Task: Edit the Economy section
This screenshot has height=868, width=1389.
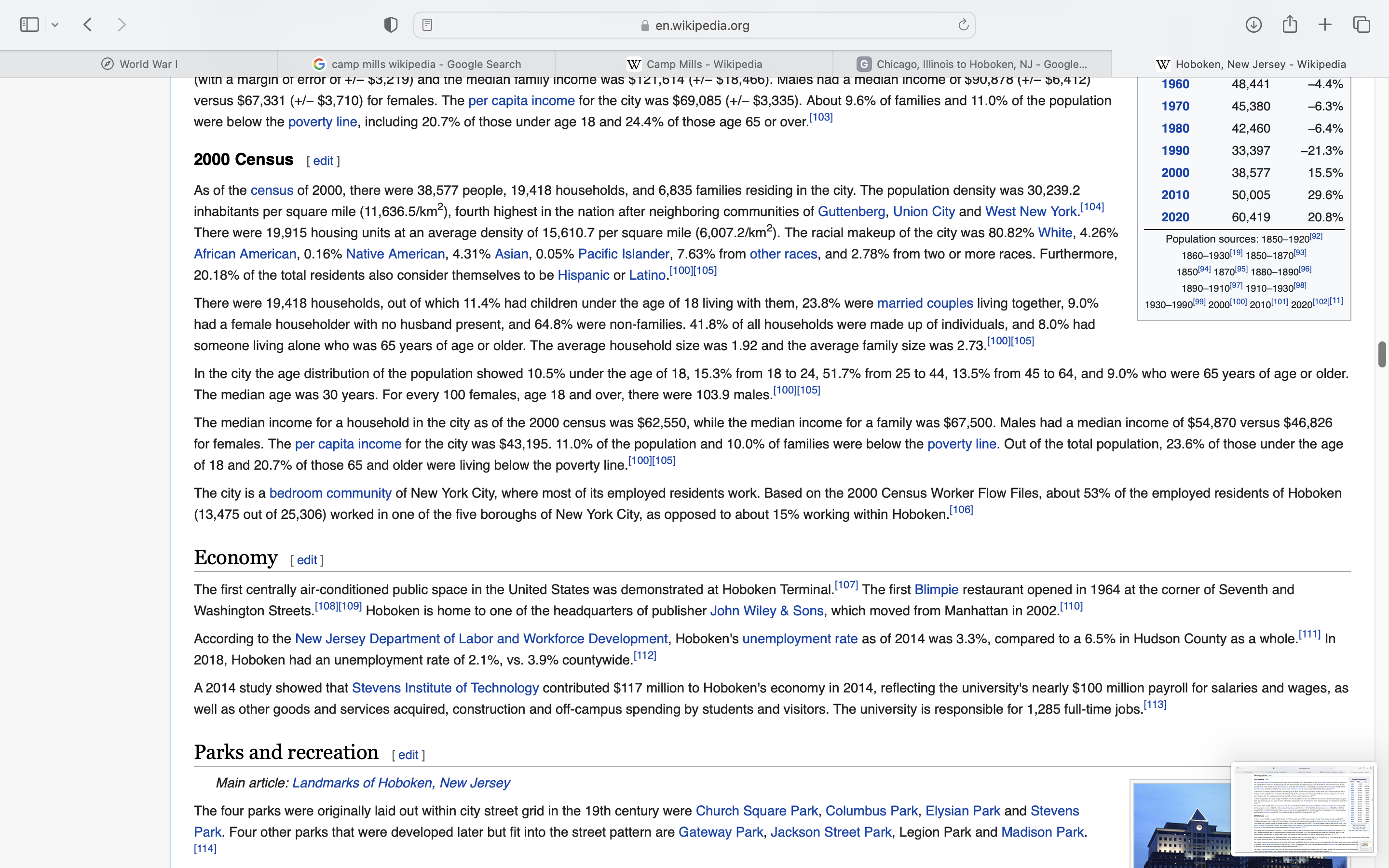Action: 307,560
